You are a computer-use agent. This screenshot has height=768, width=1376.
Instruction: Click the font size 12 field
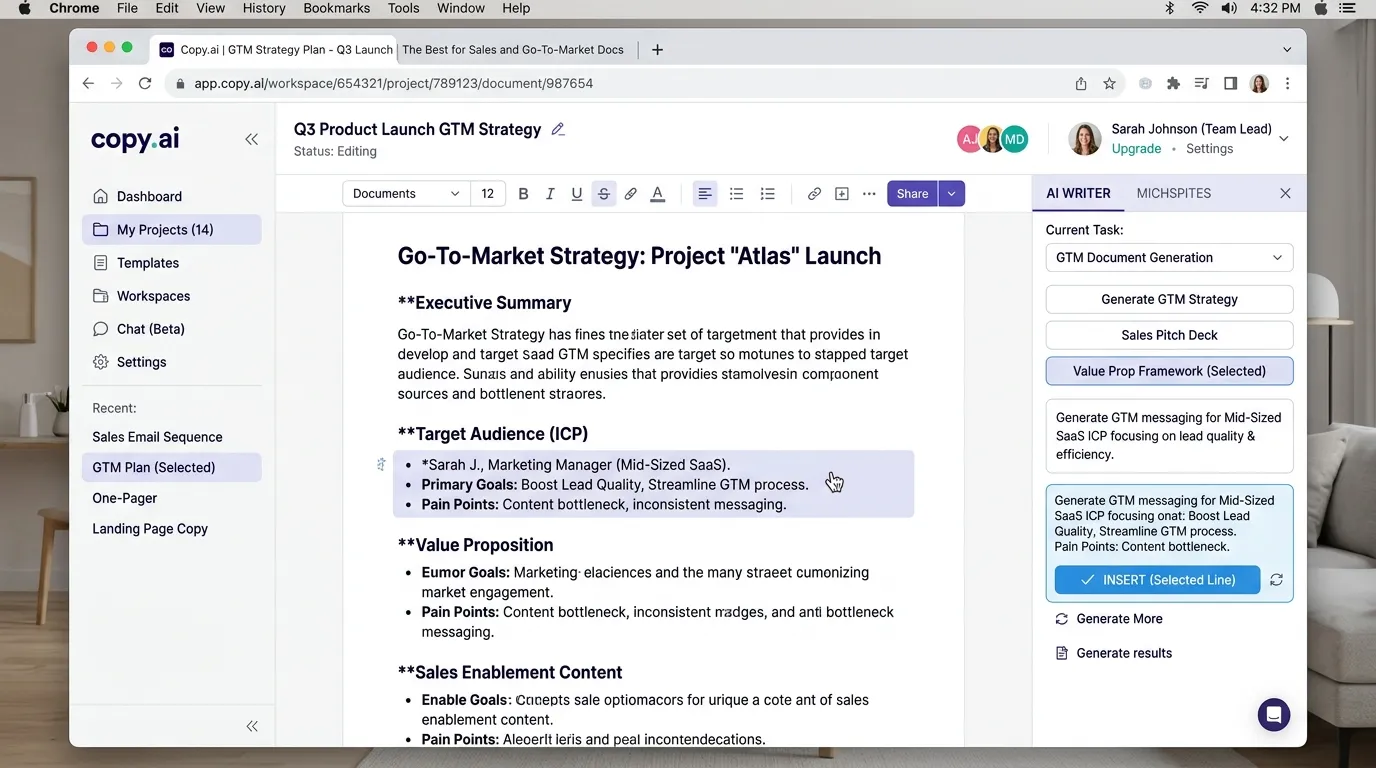[x=488, y=194]
